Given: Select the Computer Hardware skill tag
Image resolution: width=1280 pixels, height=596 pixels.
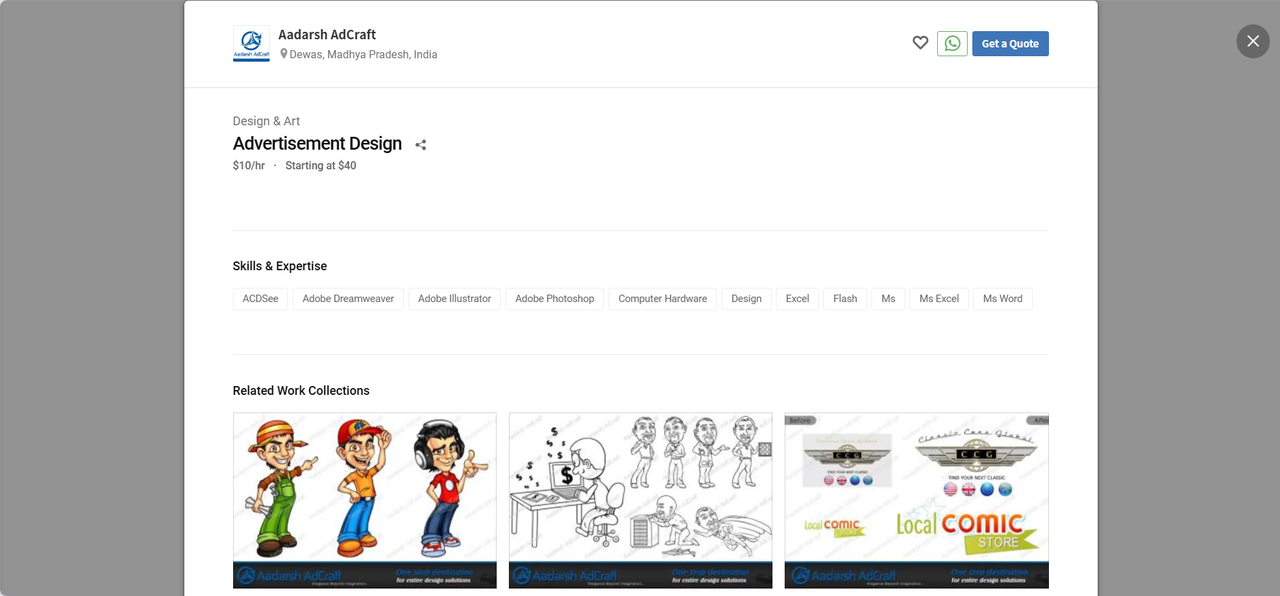Looking at the screenshot, I should pos(663,299).
